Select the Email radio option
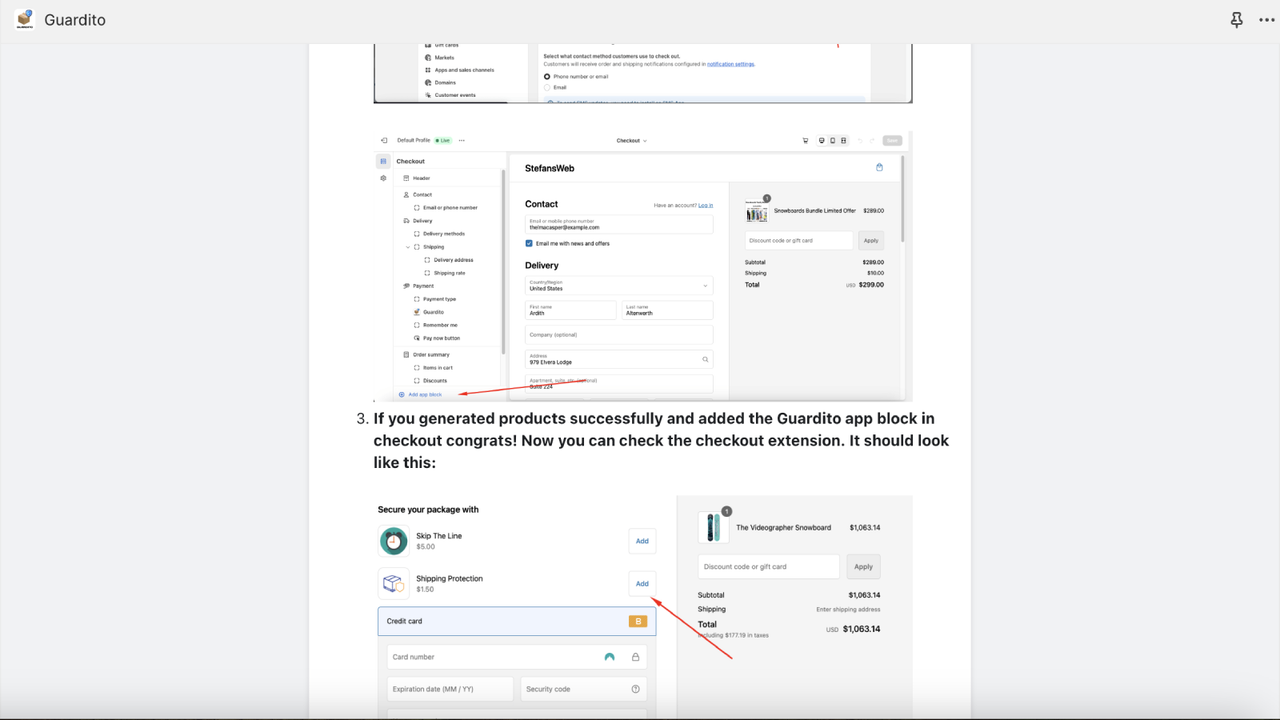Viewport: 1280px width, 720px height. (x=547, y=87)
